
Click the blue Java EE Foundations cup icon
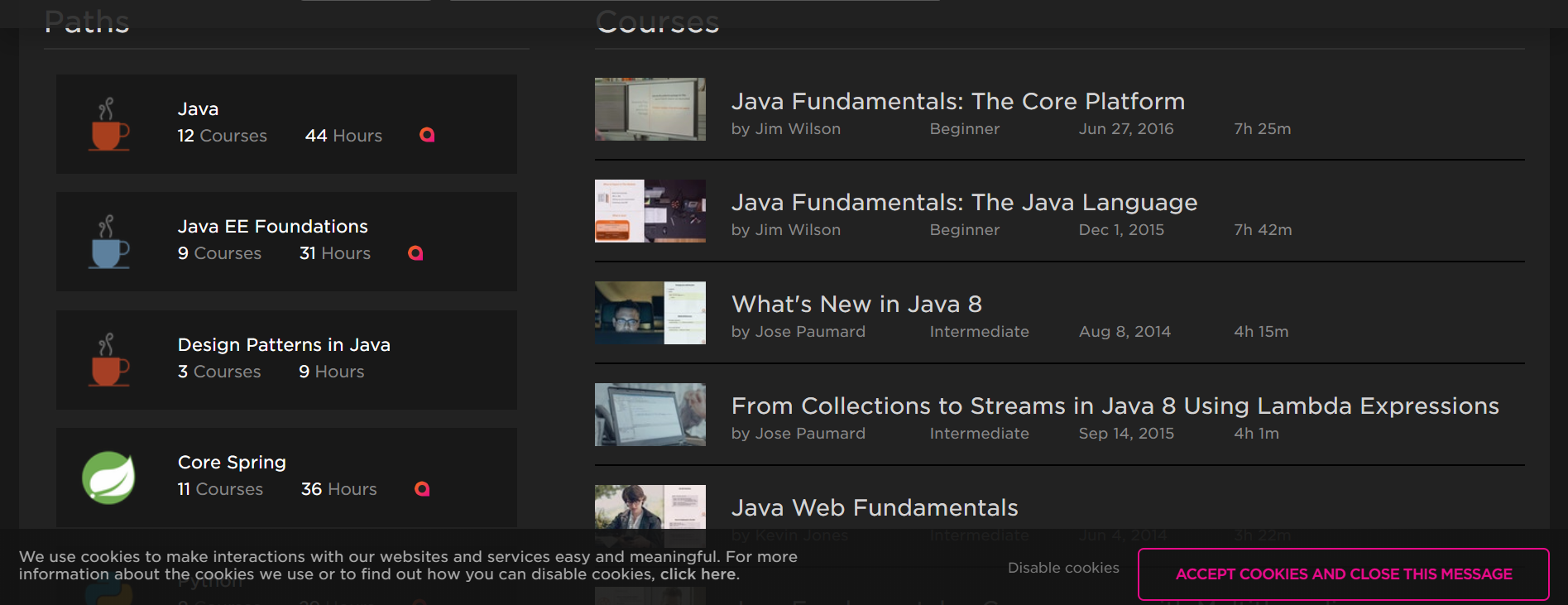tap(109, 243)
